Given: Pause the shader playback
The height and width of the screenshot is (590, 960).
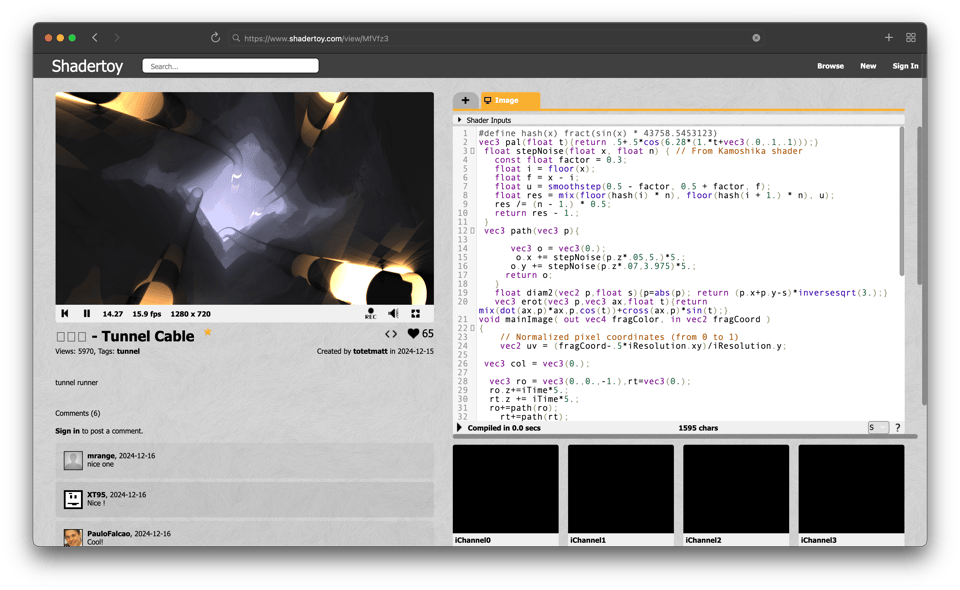Looking at the screenshot, I should [87, 314].
